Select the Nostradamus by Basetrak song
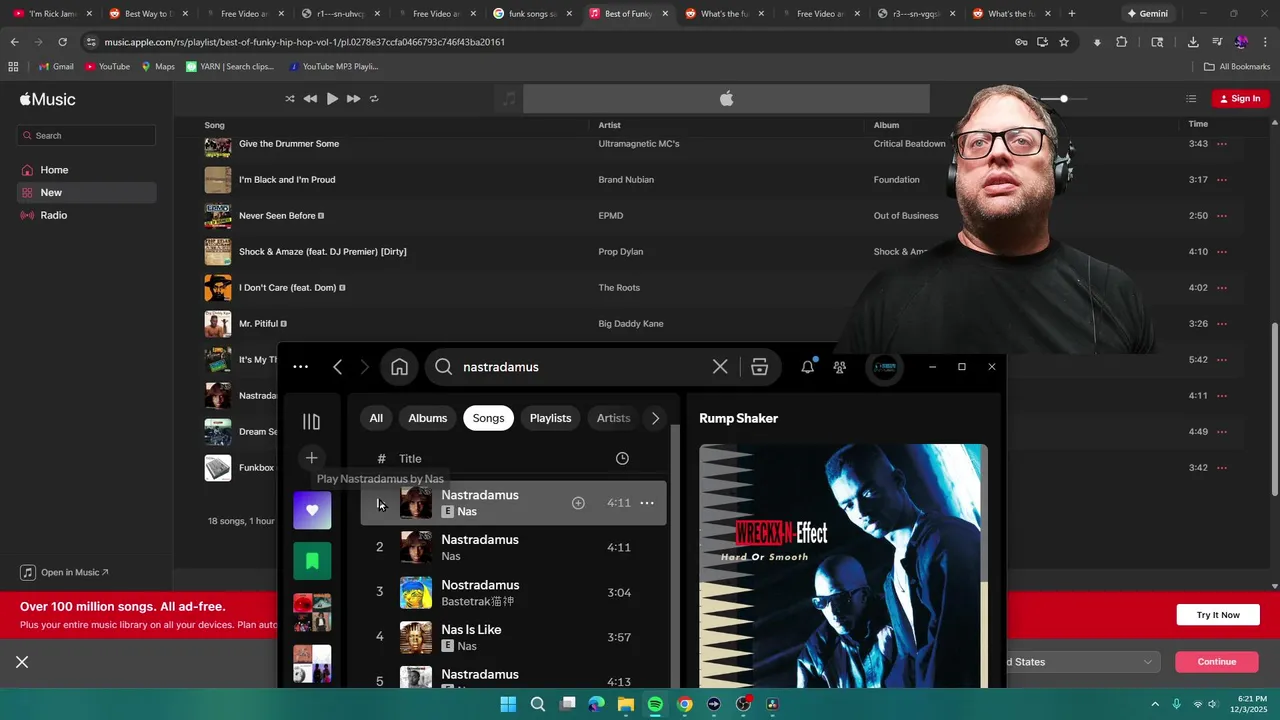 tap(514, 593)
